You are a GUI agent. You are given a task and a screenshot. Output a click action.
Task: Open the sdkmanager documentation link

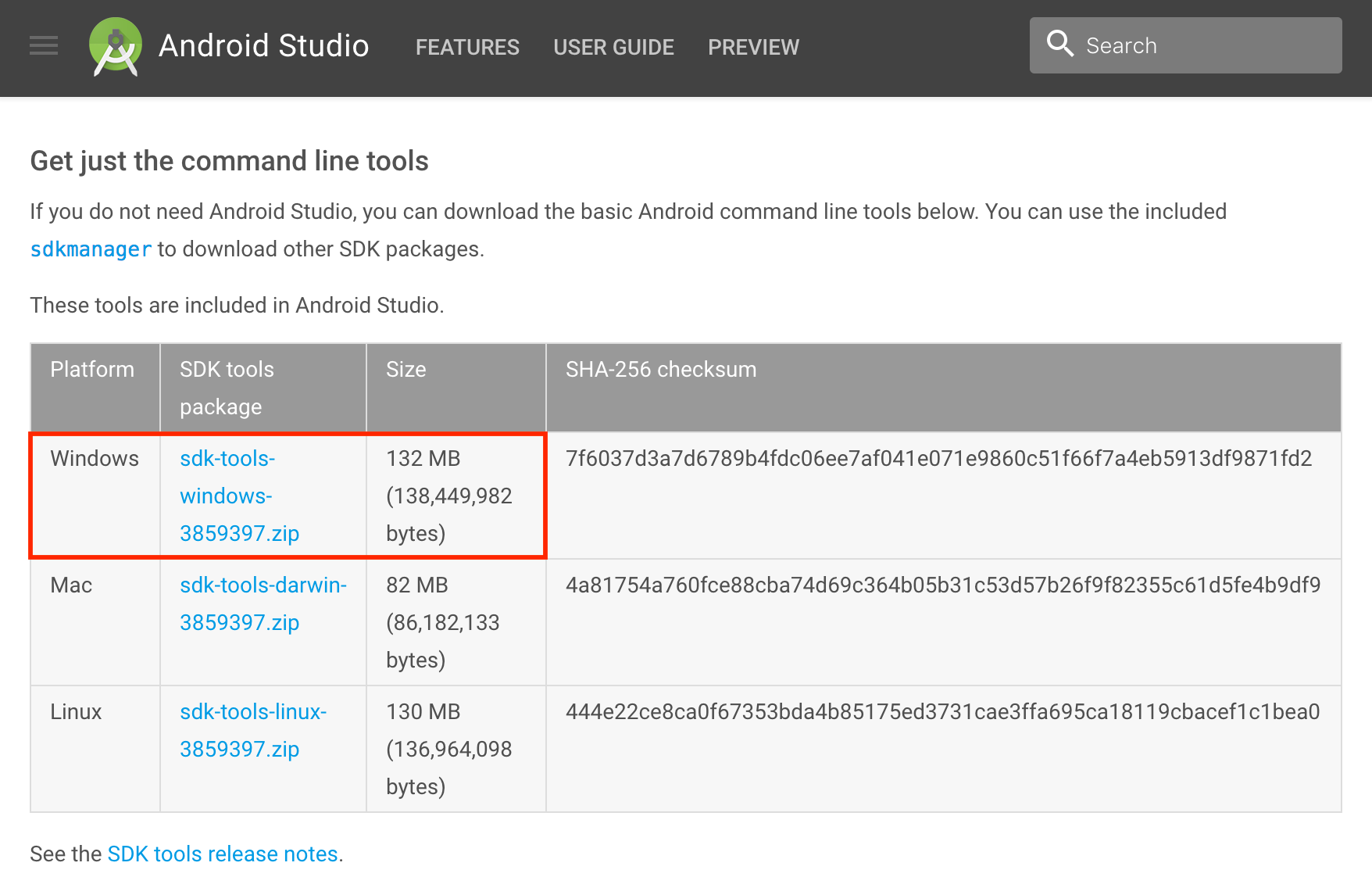click(90, 249)
